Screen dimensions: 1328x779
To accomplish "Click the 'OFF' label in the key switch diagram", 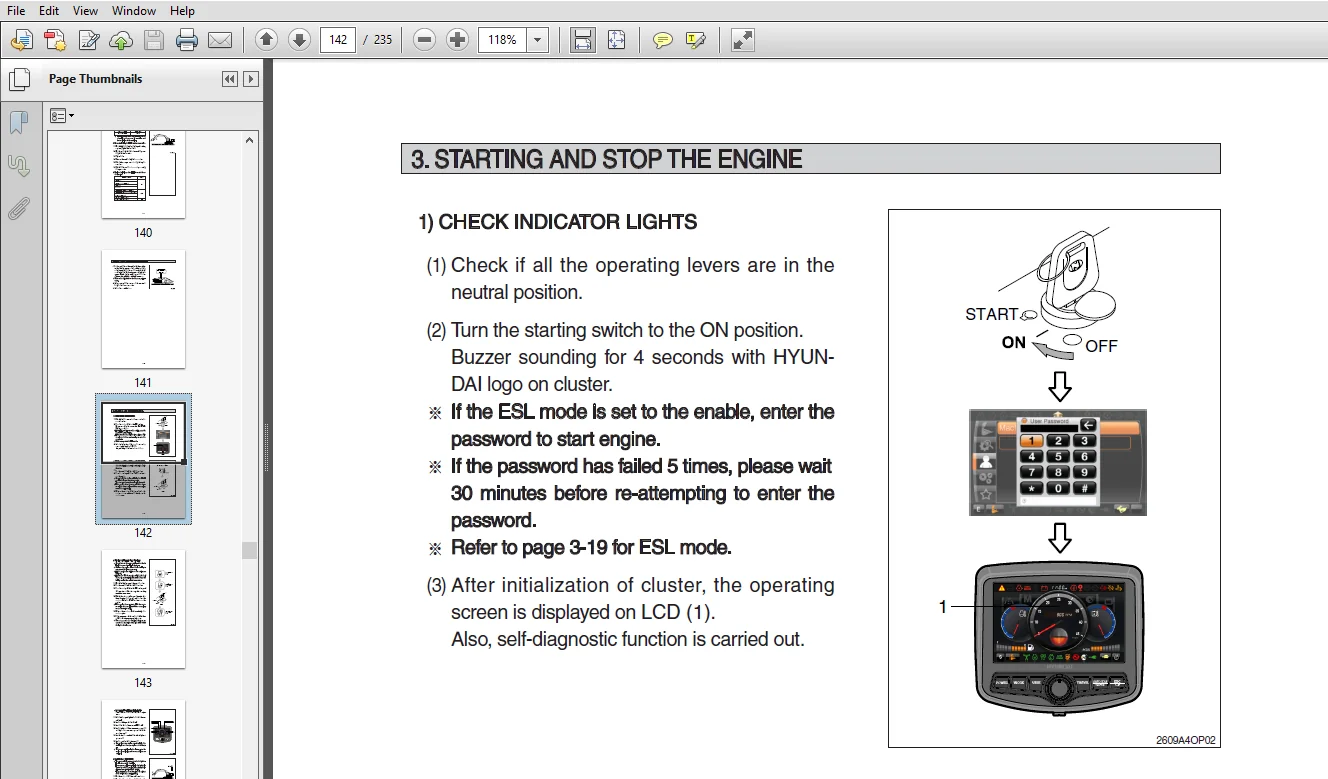I will click(1101, 346).
